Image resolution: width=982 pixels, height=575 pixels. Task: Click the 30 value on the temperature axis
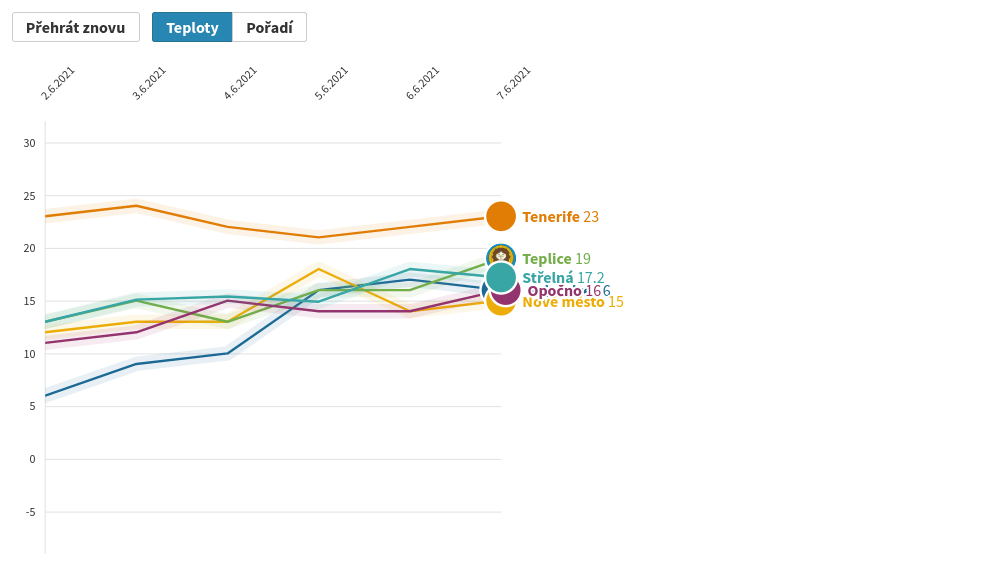(x=29, y=143)
